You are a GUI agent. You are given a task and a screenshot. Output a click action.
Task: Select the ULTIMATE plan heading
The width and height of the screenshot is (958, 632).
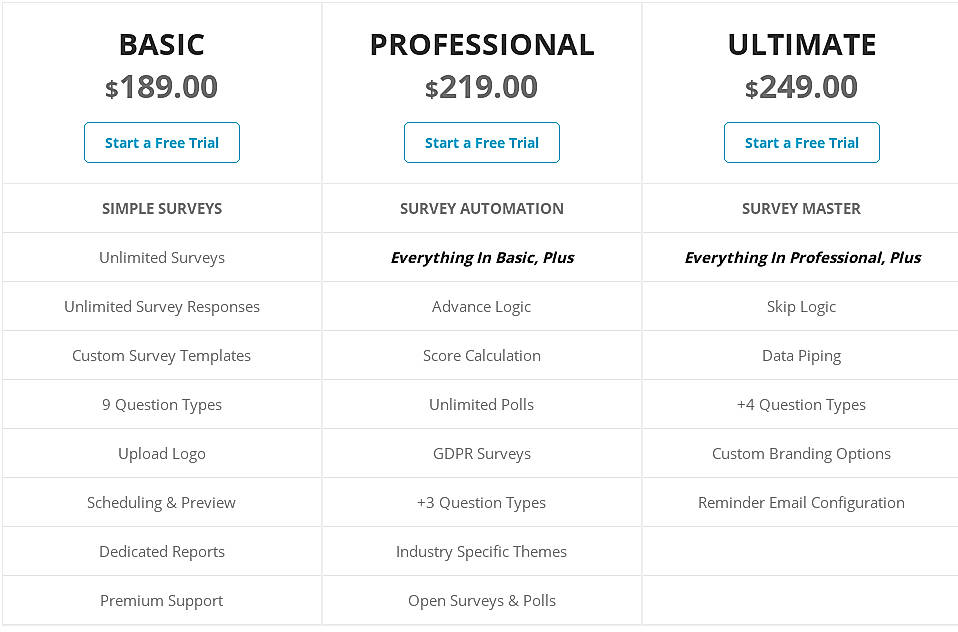pos(801,44)
